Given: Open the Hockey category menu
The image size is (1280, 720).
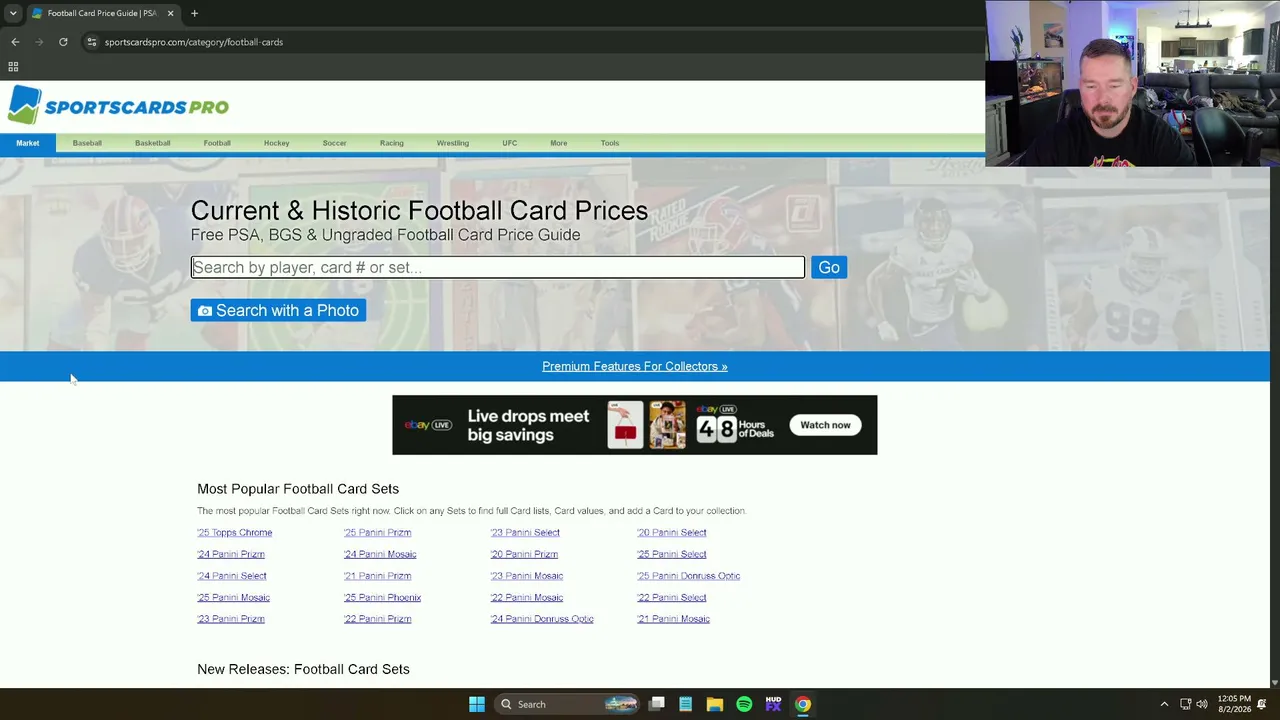Looking at the screenshot, I should coord(277,143).
